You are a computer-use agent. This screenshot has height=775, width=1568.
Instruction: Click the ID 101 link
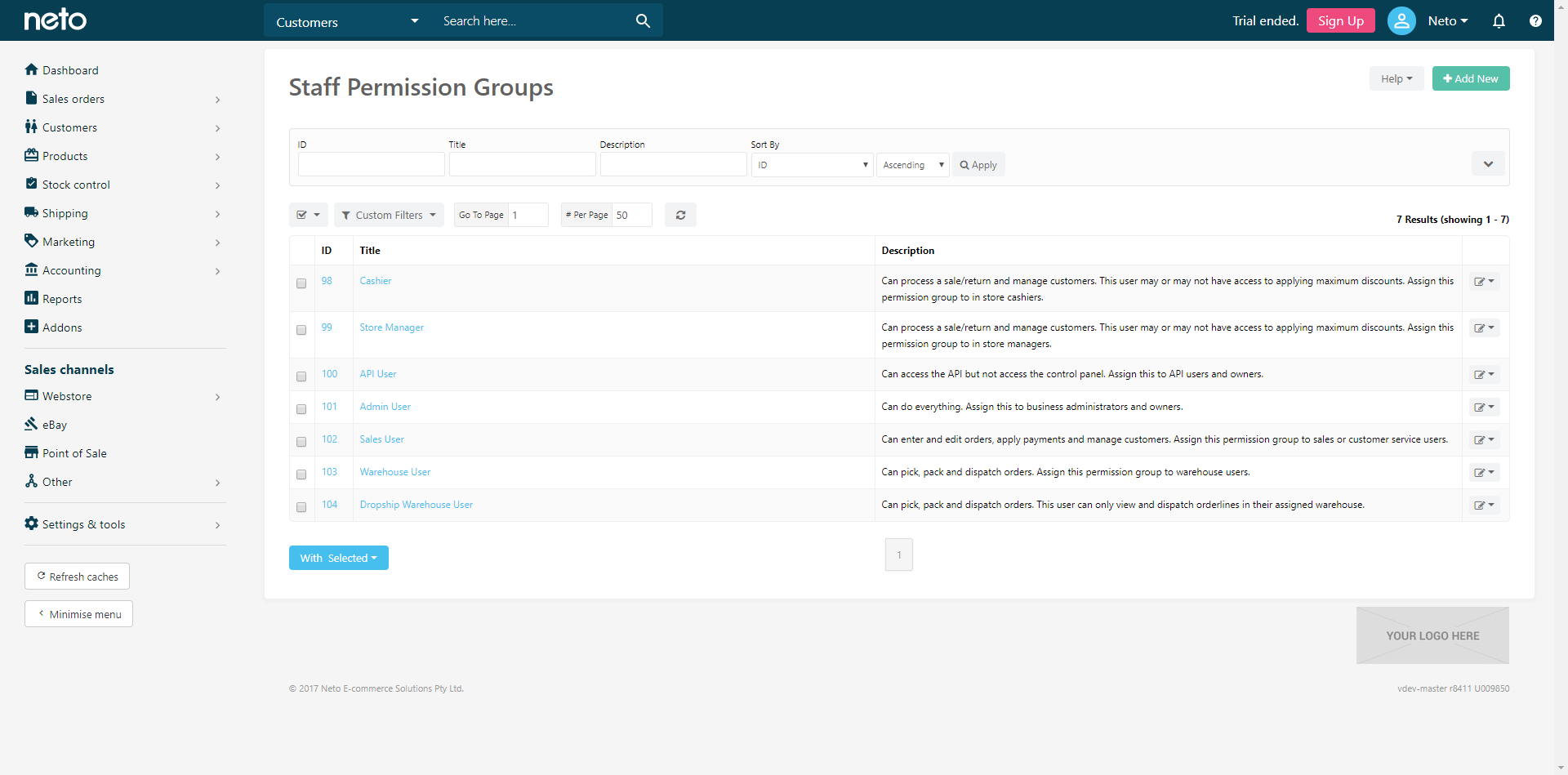329,407
